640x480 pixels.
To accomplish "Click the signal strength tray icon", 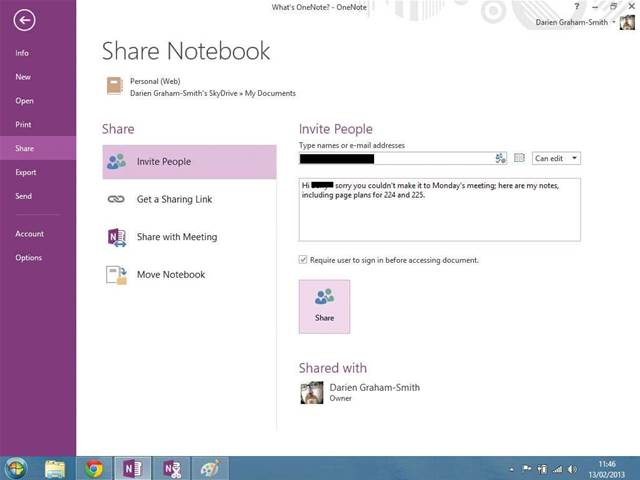I will click(558, 469).
